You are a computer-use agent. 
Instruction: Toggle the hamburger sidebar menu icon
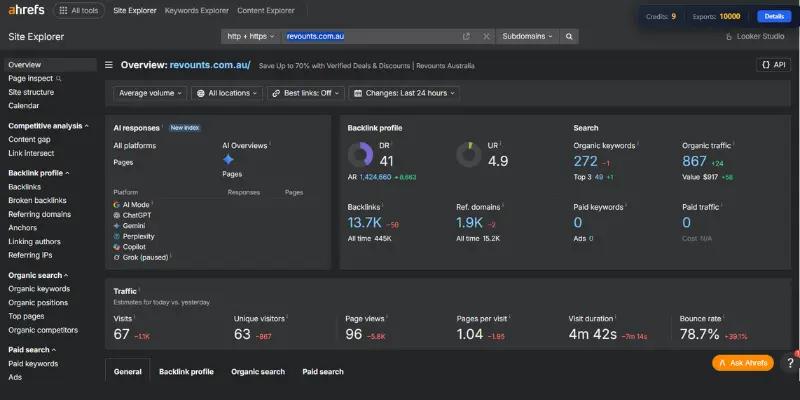[x=109, y=65]
